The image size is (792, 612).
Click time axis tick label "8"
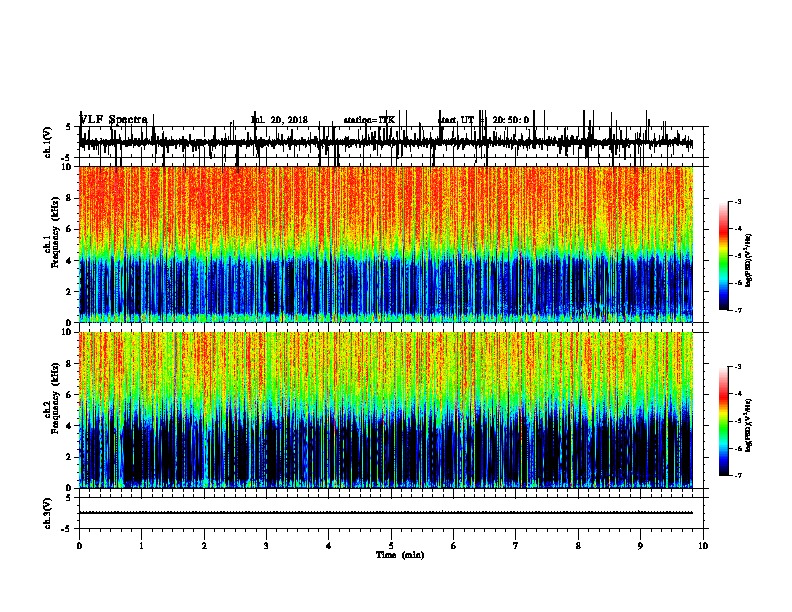click(x=578, y=545)
